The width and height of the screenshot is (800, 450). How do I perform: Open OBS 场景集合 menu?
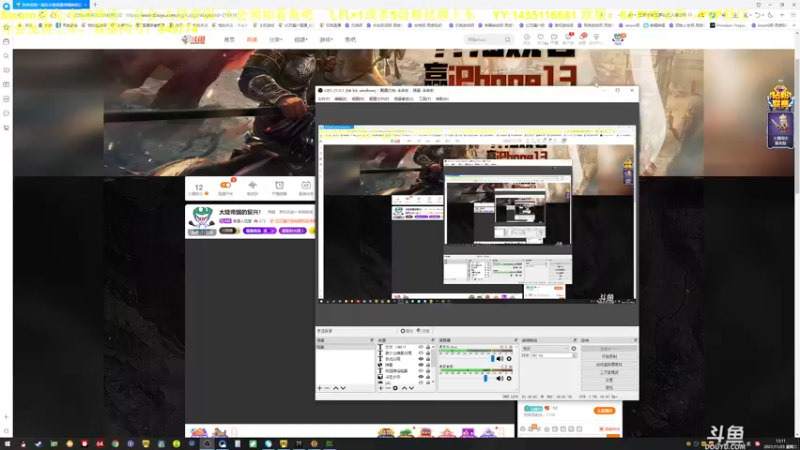404,98
